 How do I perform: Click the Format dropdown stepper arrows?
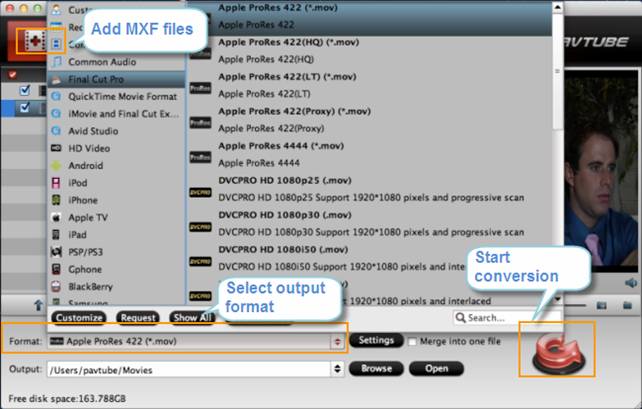pyautogui.click(x=337, y=341)
